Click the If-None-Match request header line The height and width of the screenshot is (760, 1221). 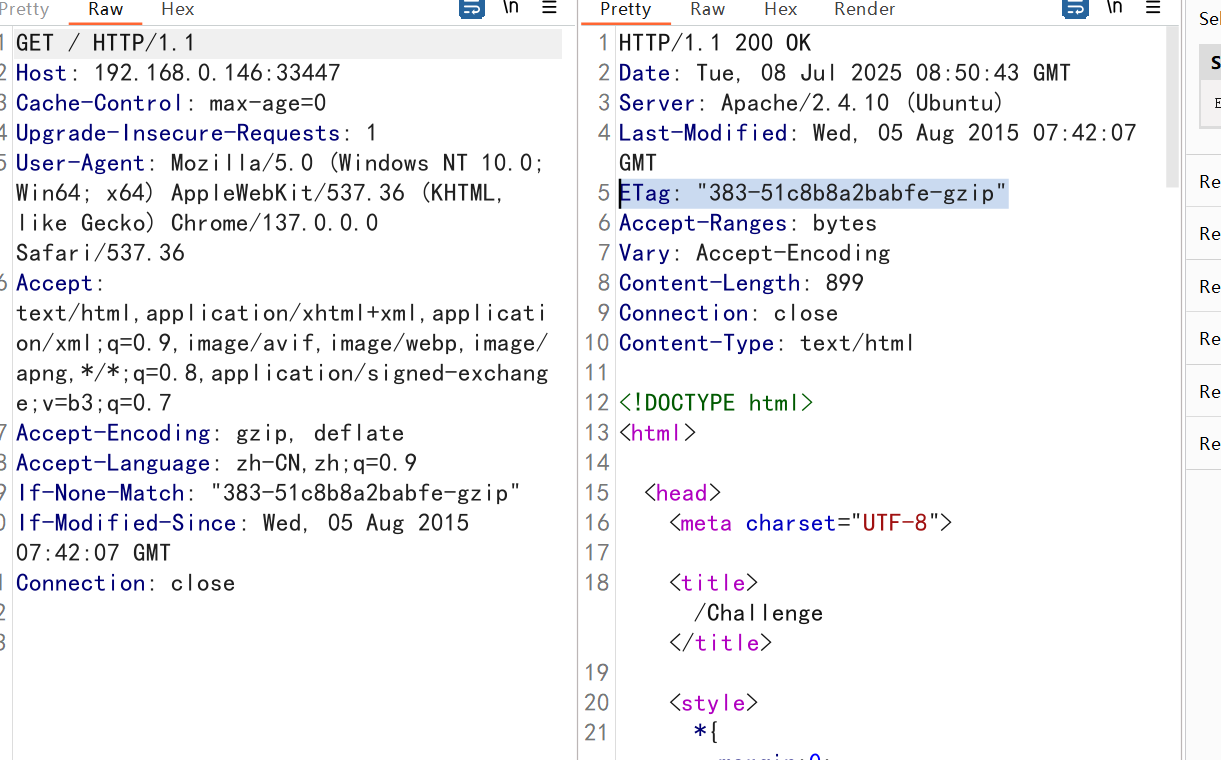click(269, 493)
